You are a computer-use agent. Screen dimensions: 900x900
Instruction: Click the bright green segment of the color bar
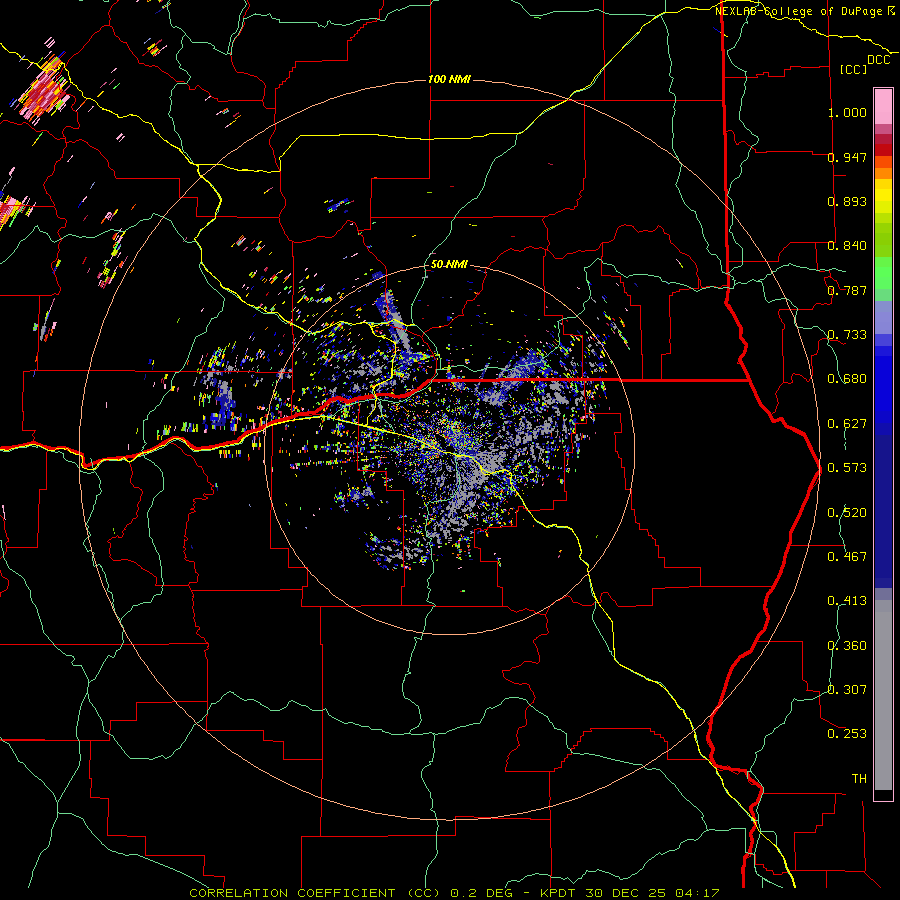[x=883, y=273]
